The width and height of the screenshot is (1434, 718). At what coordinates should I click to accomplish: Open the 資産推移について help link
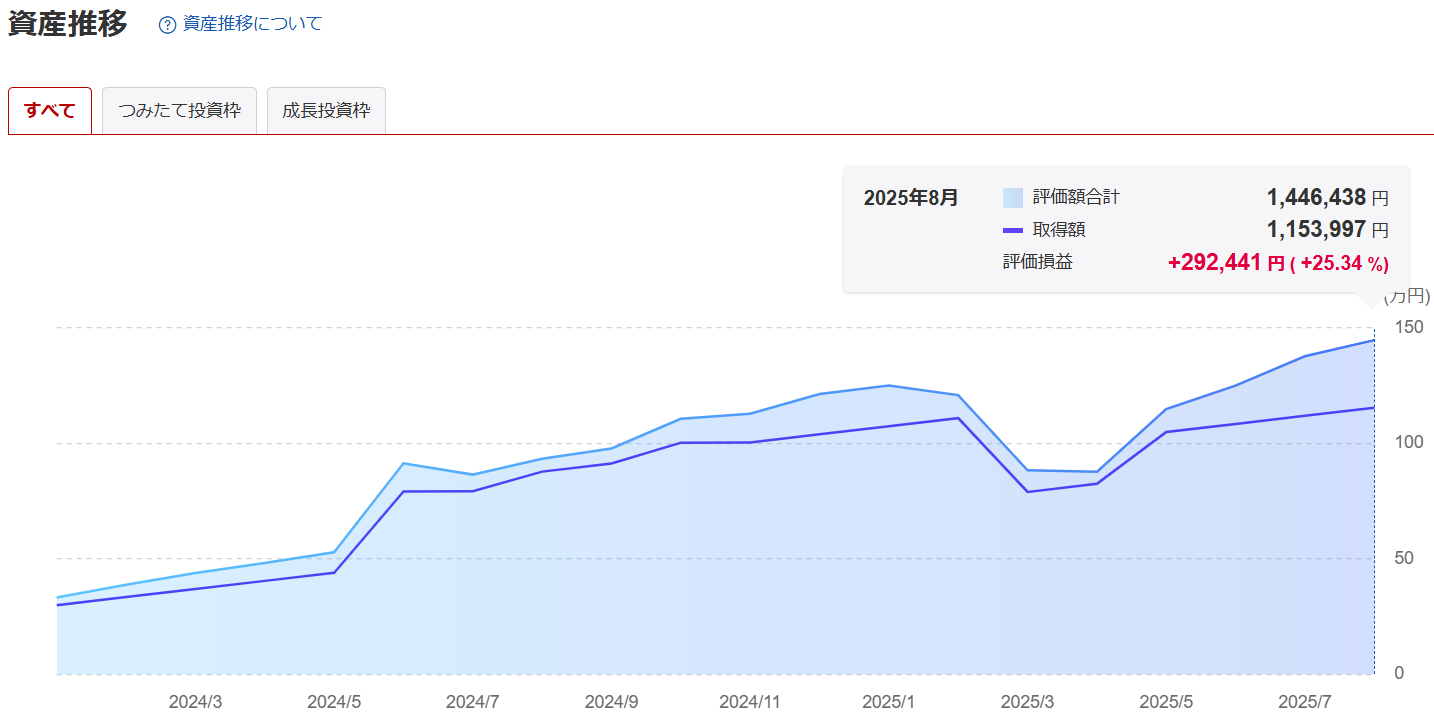252,24
